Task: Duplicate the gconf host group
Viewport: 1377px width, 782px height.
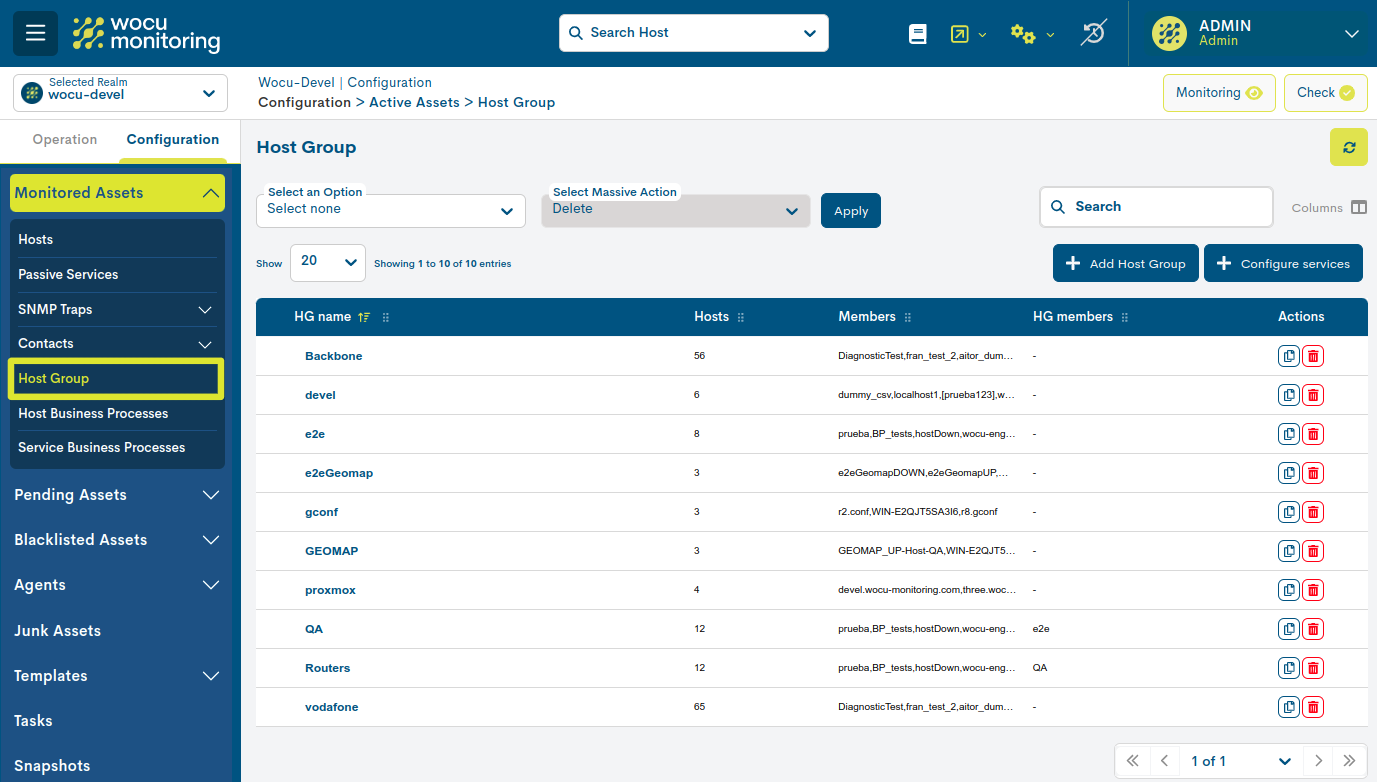Action: point(1288,512)
